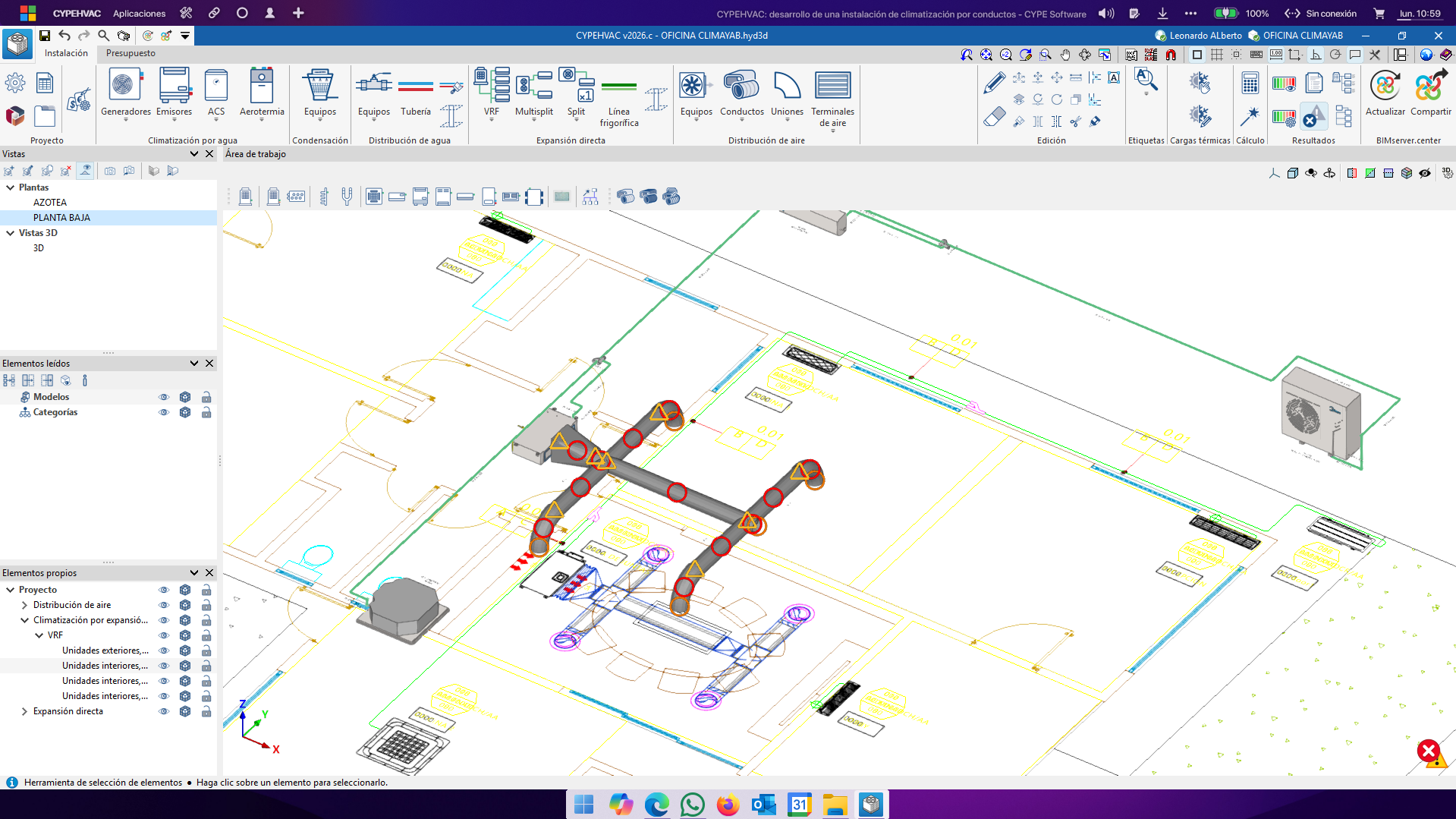Open the Instalación tab
This screenshot has height=819, width=1456.
tap(66, 53)
